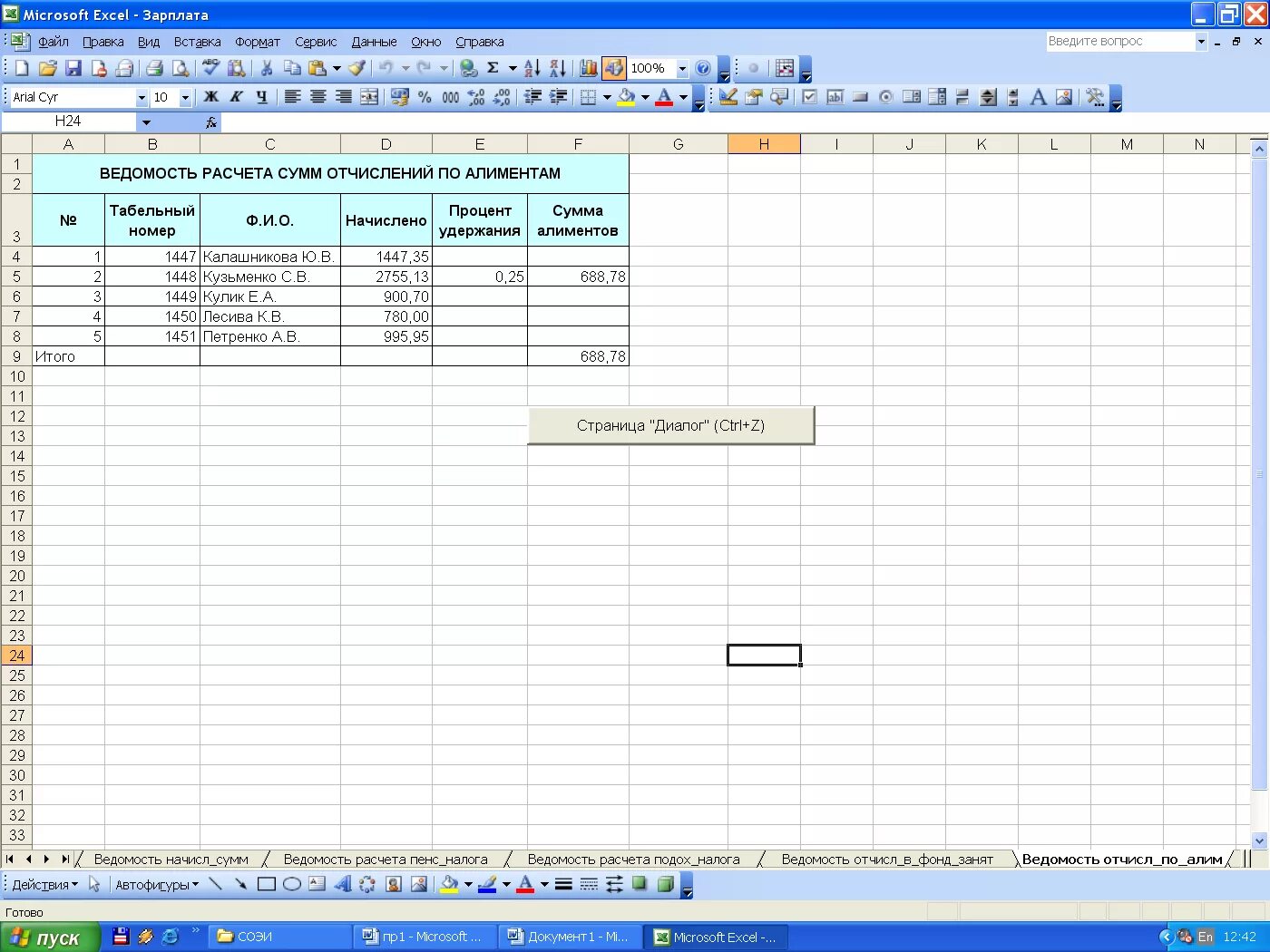Viewport: 1270px width, 952px height.
Task: Sort ascending with the A-Z icon
Action: point(532,68)
